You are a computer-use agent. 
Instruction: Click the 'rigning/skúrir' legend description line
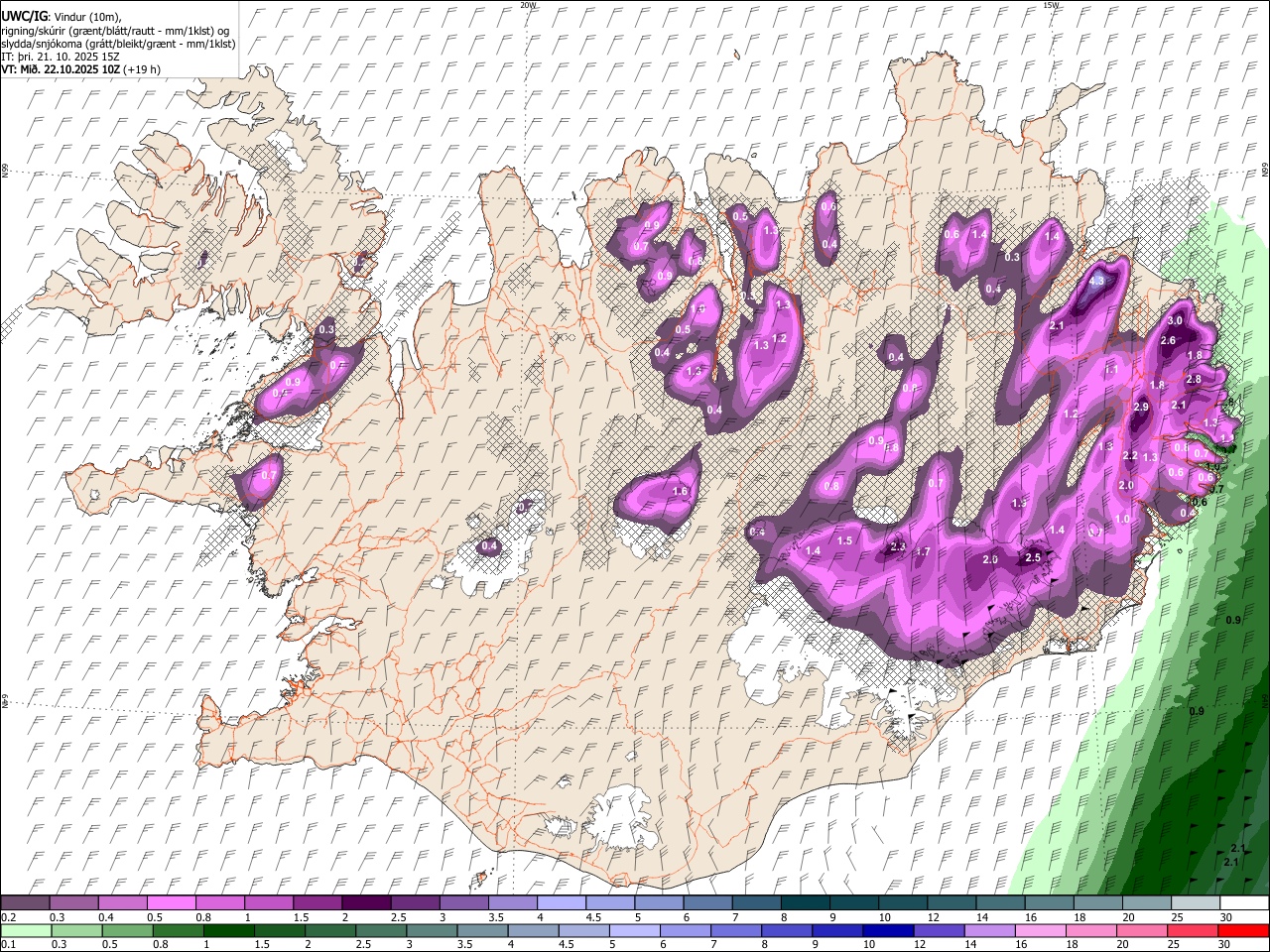click(114, 30)
